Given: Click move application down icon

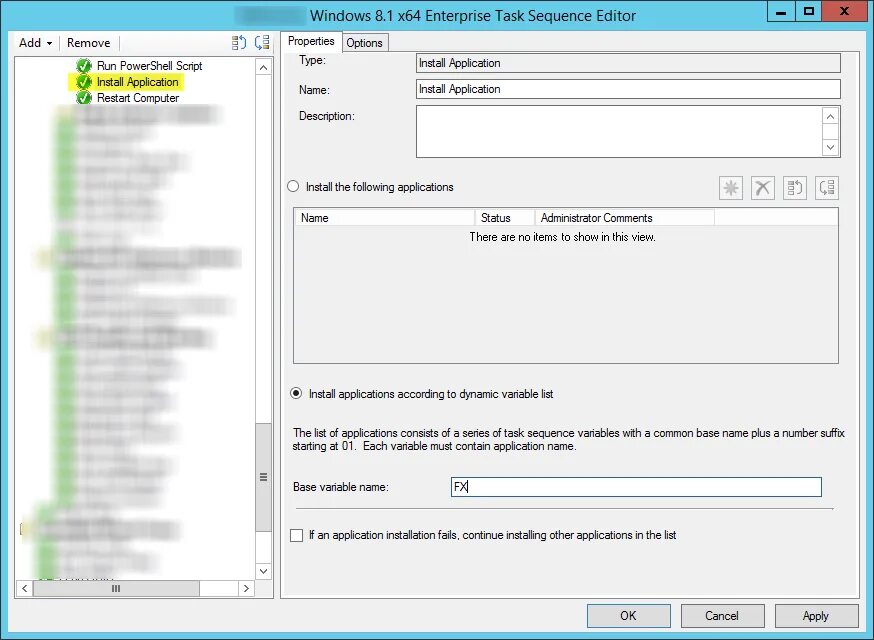Looking at the screenshot, I should tap(827, 188).
